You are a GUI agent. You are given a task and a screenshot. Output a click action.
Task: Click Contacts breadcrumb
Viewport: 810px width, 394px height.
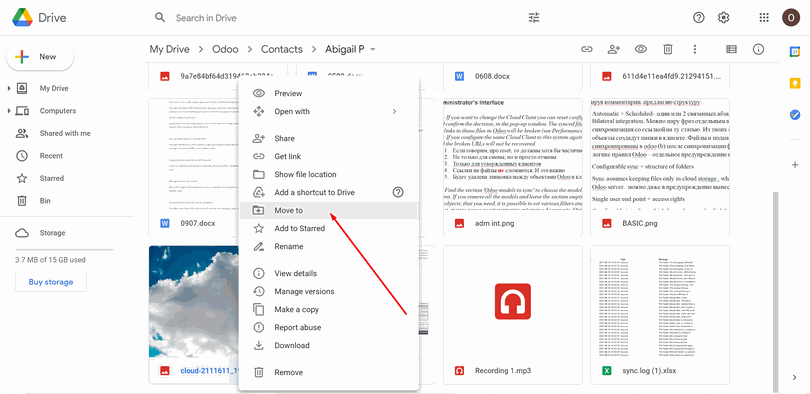coord(282,49)
